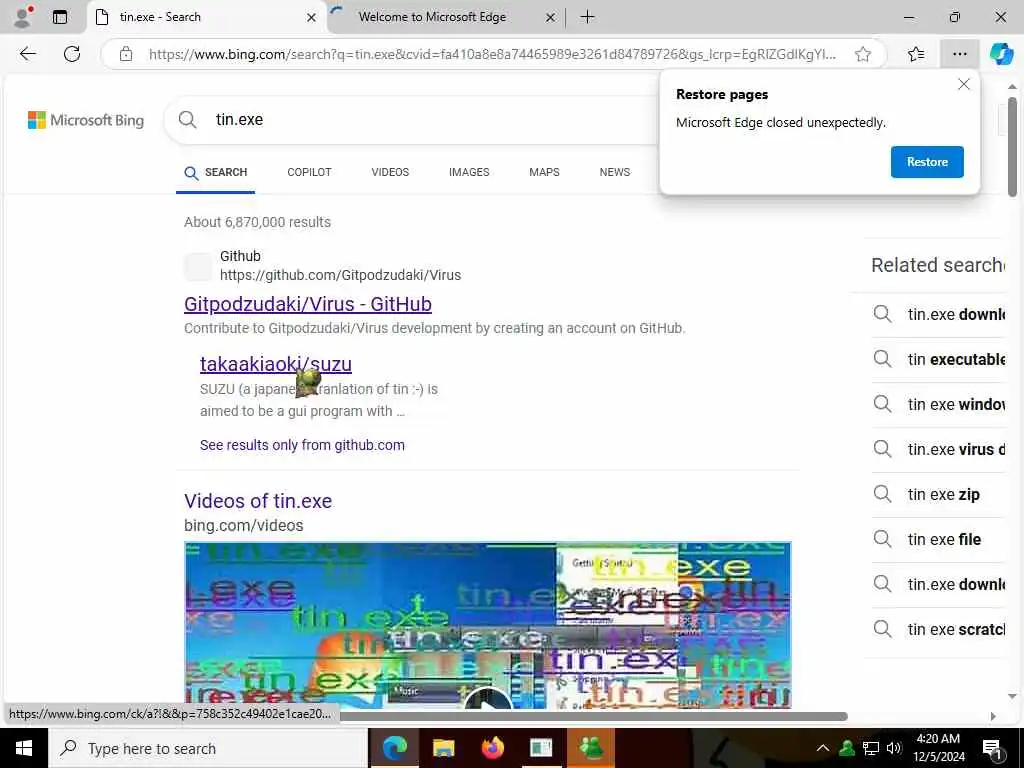Click the Microsoft Bing logo
Image resolution: width=1024 pixels, height=768 pixels.
[x=86, y=120]
